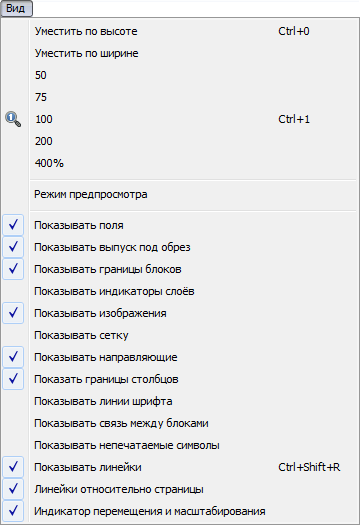Toggle Показать границы столбцов

179,379
